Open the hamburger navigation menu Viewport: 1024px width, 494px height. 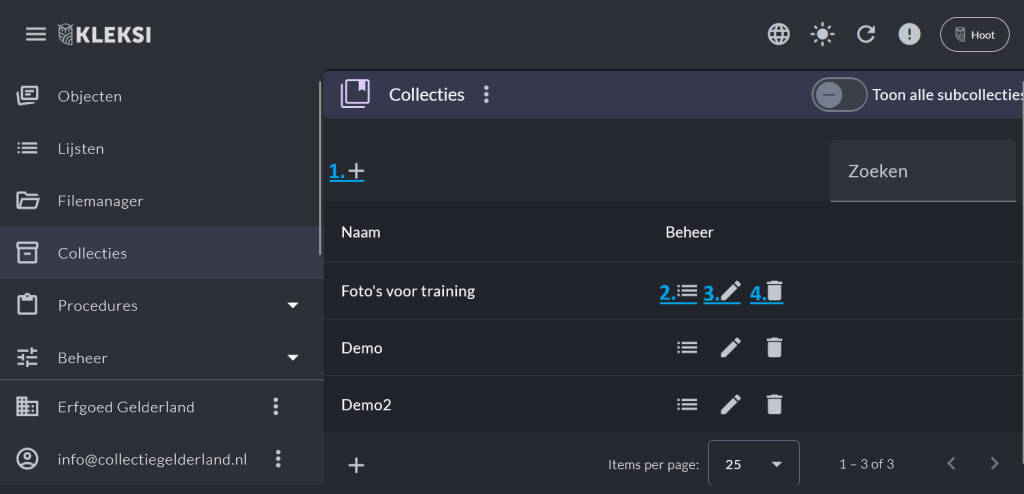[36, 34]
